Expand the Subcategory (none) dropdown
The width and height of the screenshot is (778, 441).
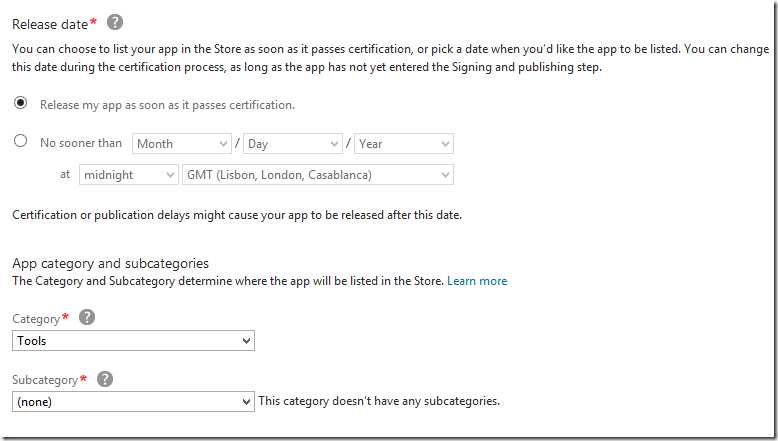[134, 402]
